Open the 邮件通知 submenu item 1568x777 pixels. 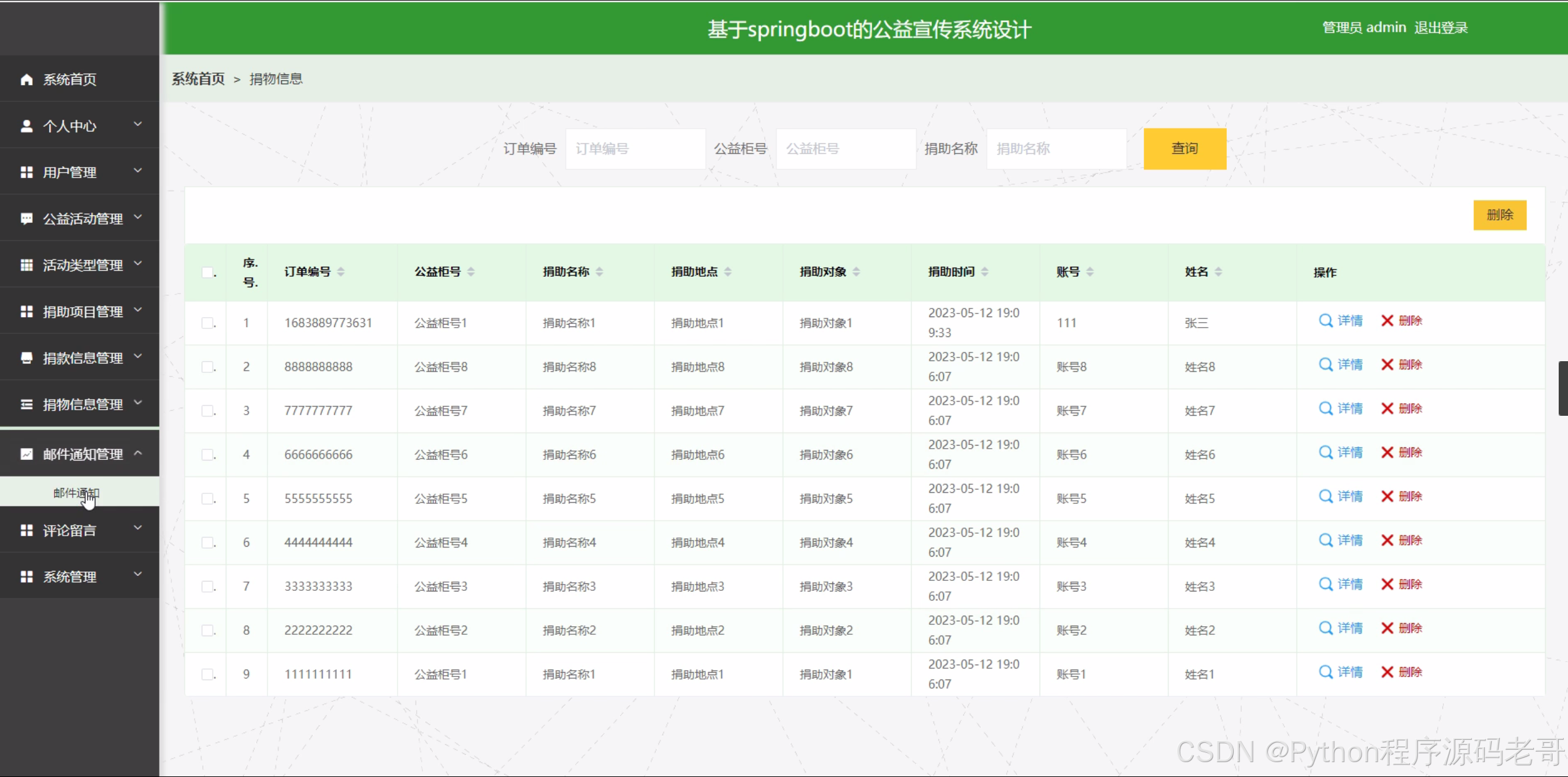(x=76, y=493)
